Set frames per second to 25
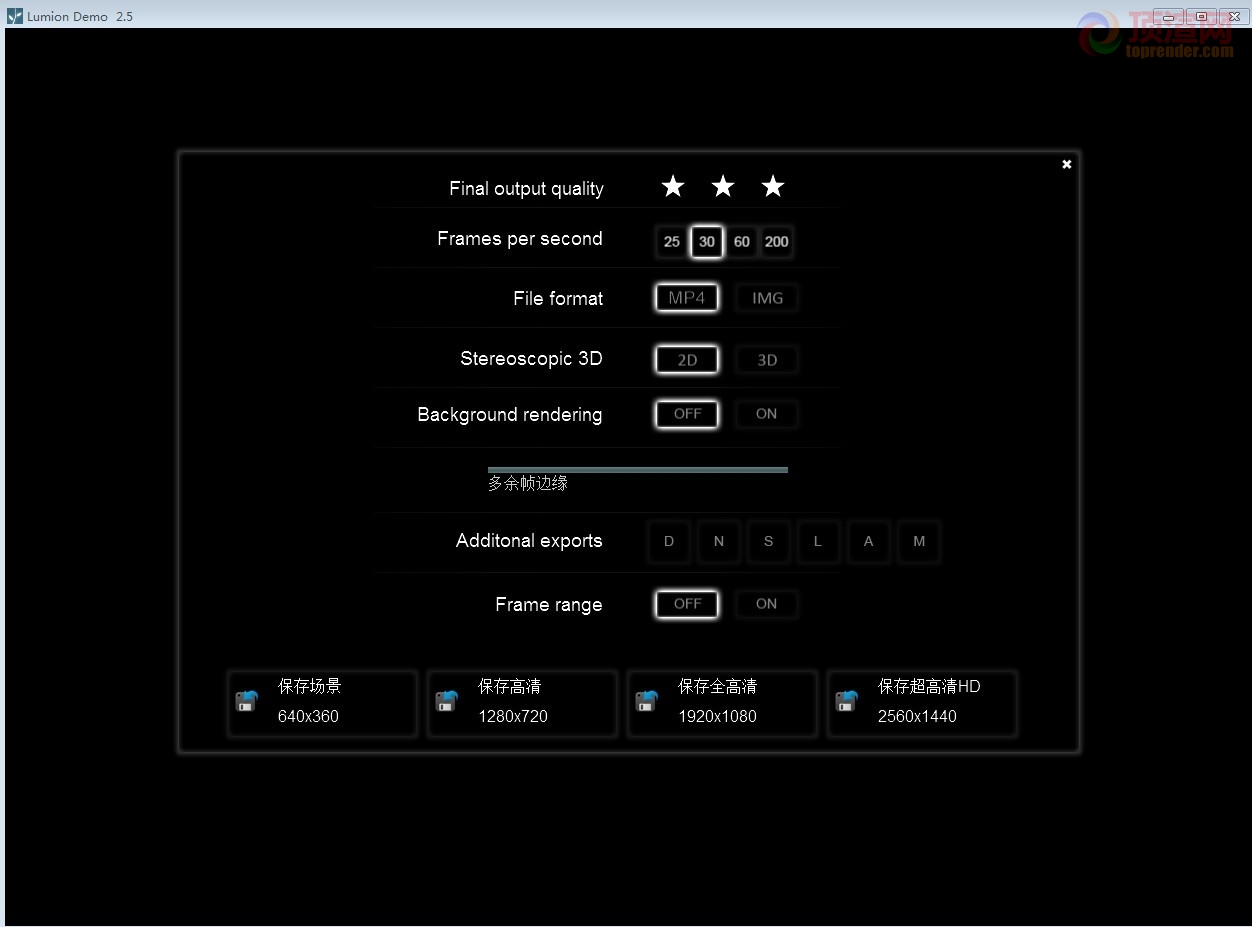 point(672,242)
